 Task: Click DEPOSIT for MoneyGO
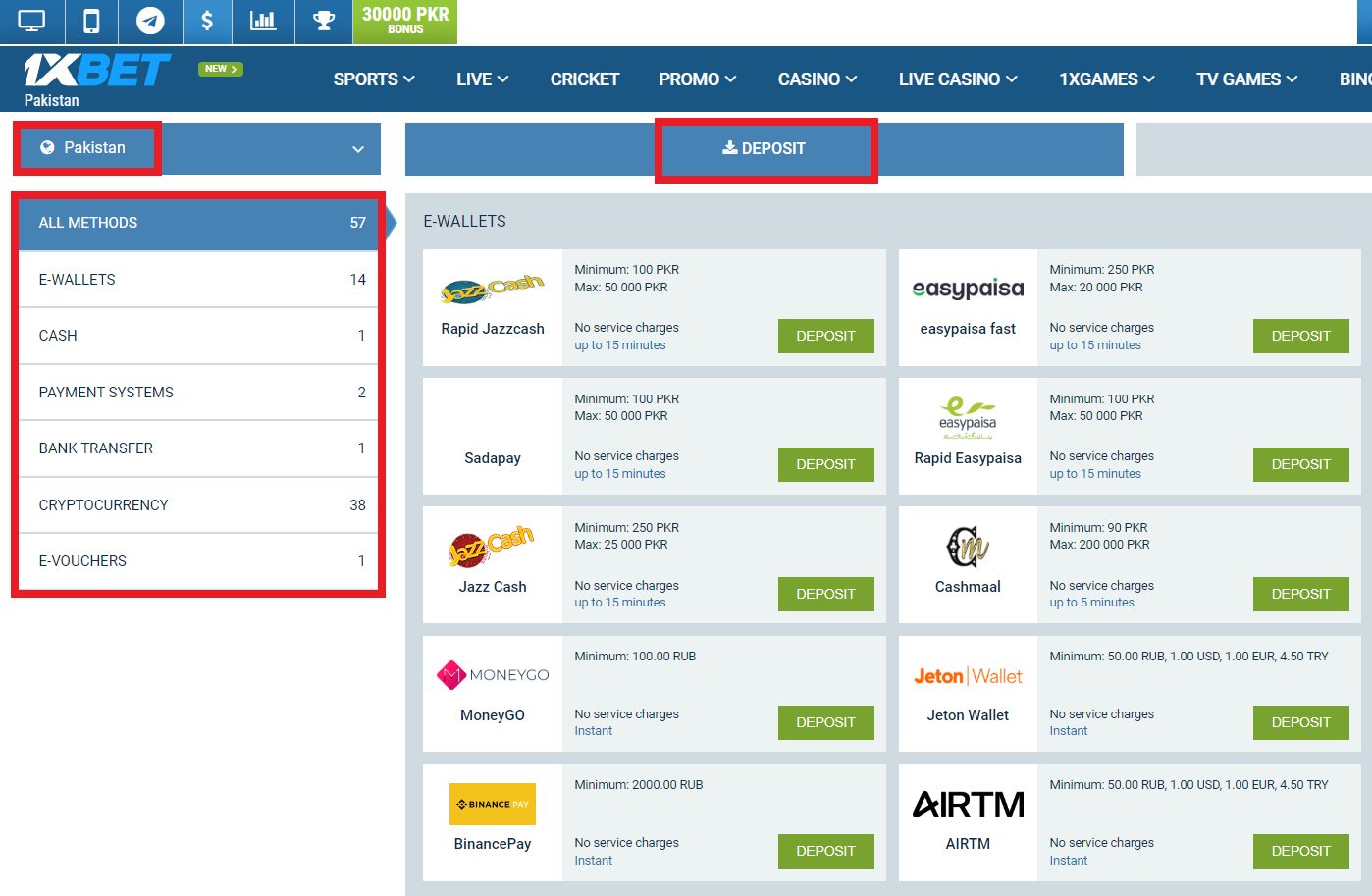(825, 722)
